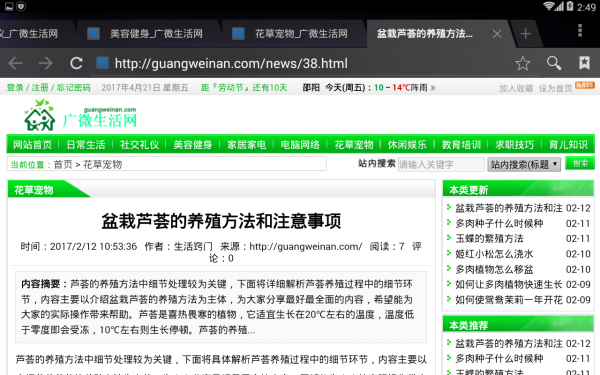Open browser search with the magnifier icon
Image resolution: width=600 pixels, height=375 pixels.
click(x=554, y=63)
